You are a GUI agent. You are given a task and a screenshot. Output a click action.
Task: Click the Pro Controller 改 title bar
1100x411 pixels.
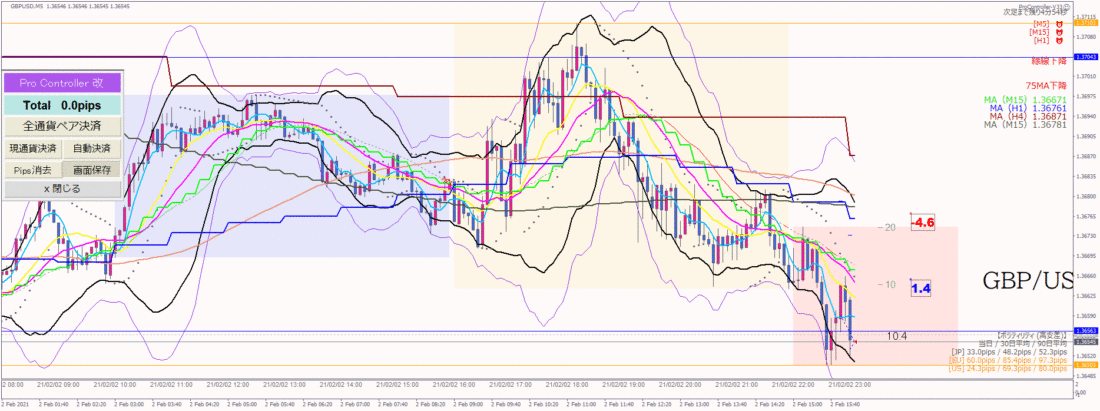(61, 83)
